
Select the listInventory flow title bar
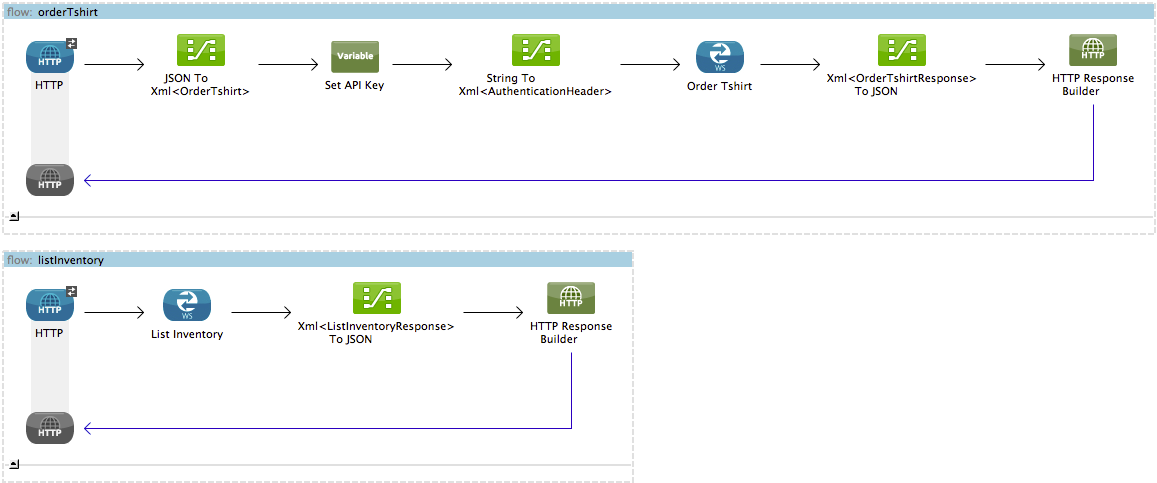[318, 260]
